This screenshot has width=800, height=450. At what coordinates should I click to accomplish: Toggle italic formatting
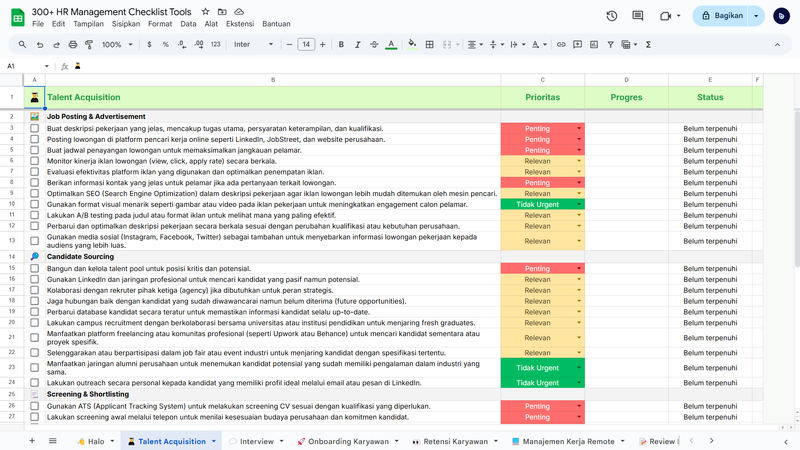tap(358, 45)
